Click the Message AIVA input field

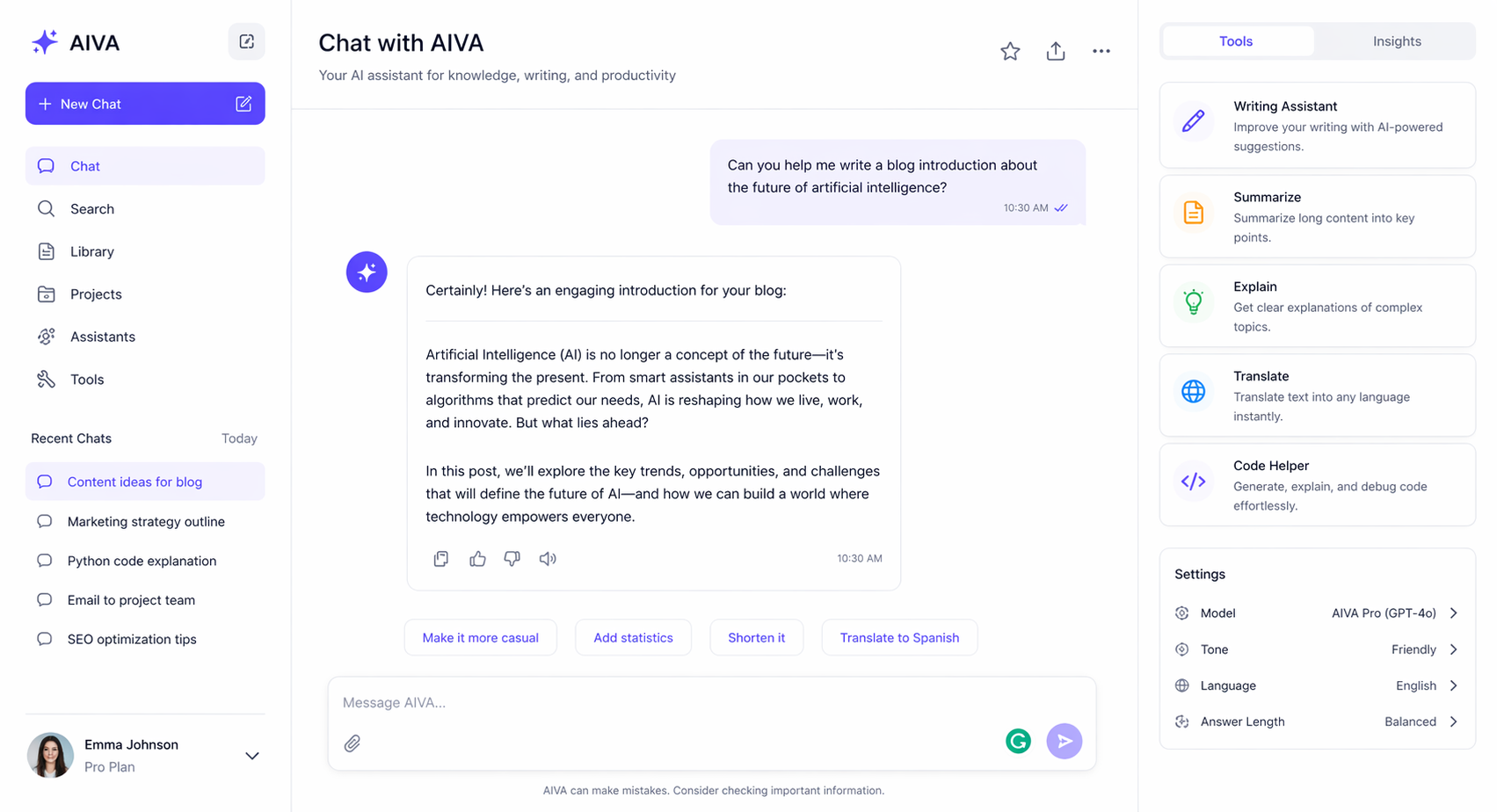click(x=615, y=702)
